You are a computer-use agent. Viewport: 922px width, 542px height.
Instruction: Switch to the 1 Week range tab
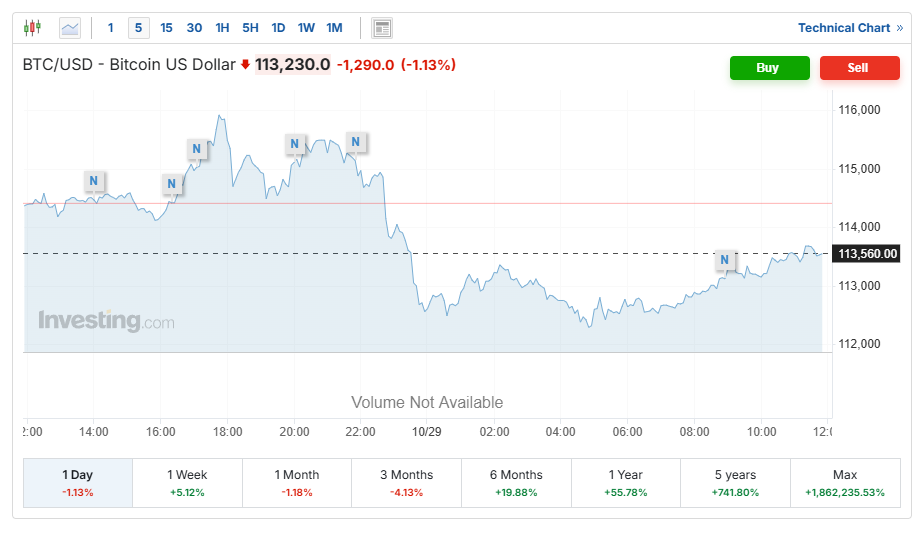[x=187, y=482]
